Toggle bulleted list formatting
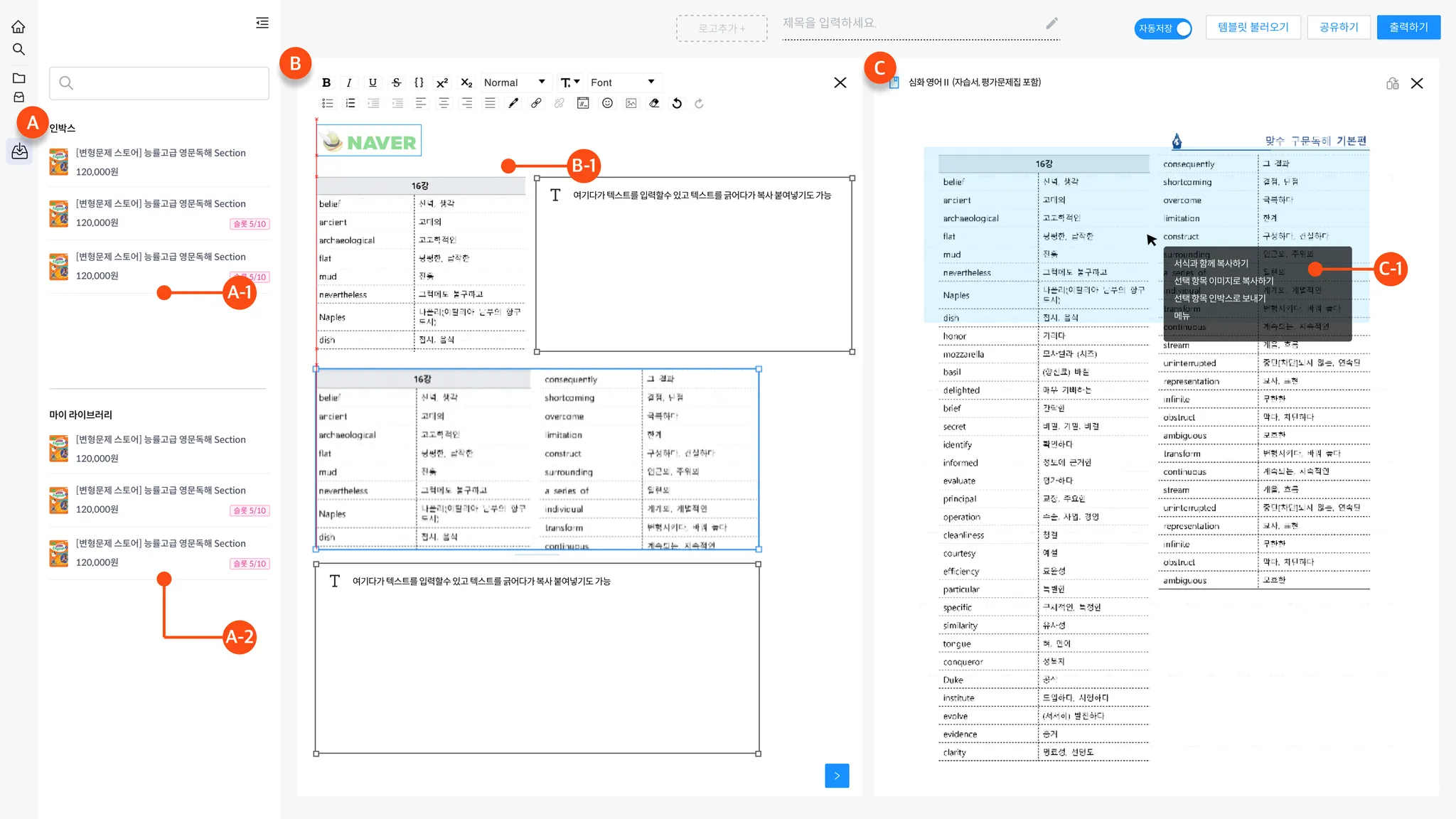1456x819 pixels. (x=327, y=103)
